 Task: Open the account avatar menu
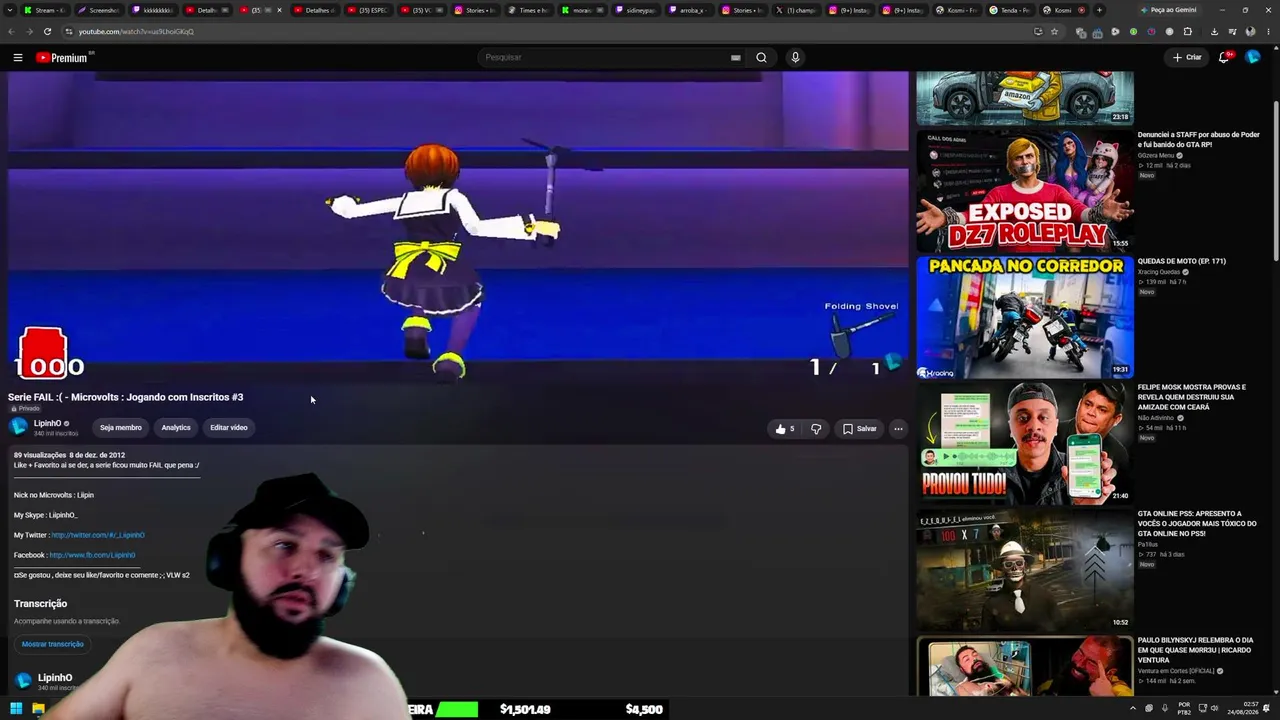click(x=1253, y=57)
